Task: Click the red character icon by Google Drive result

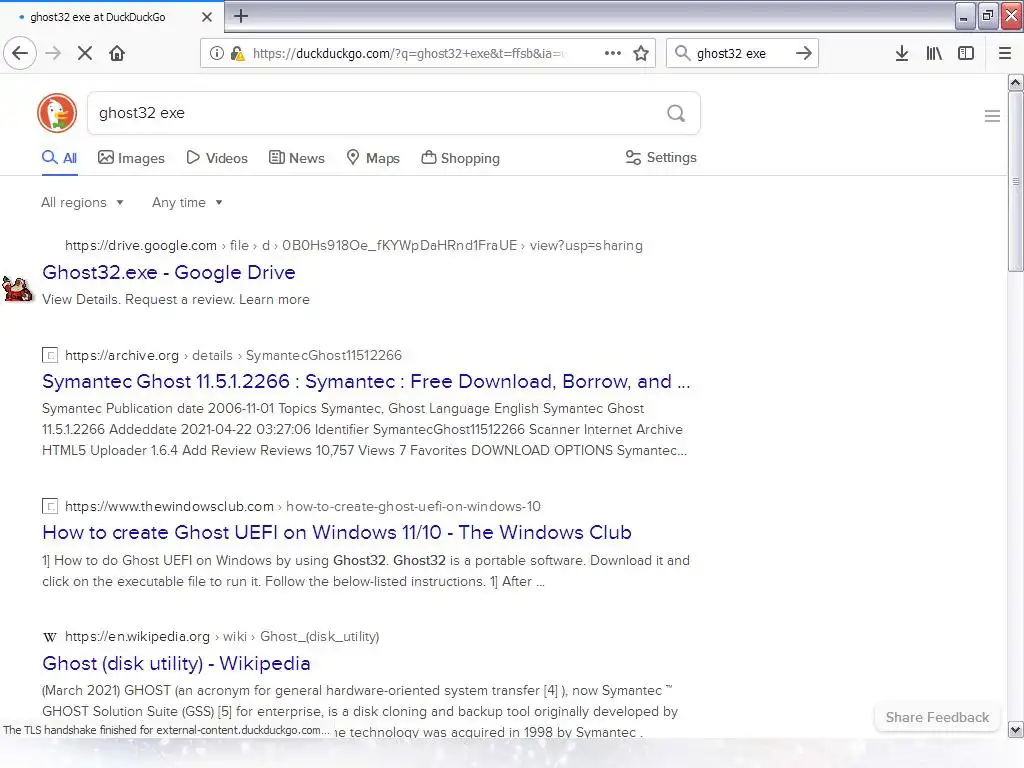Action: [18, 289]
